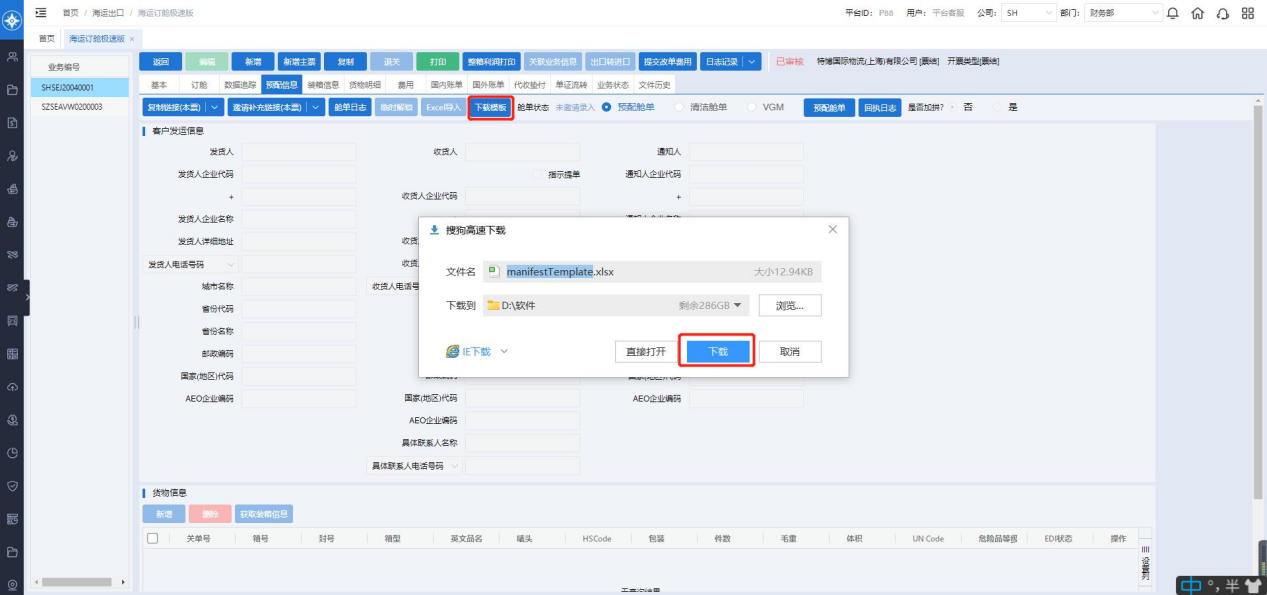Close the 海运订舱极速版 tab

coord(131,39)
